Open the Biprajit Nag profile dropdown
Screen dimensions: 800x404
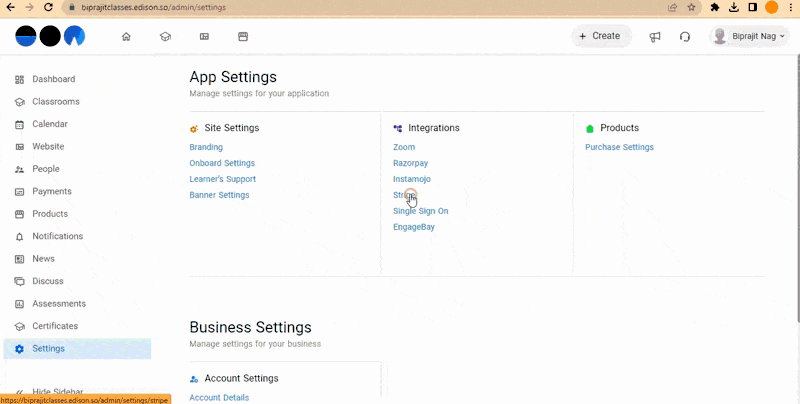click(749, 36)
